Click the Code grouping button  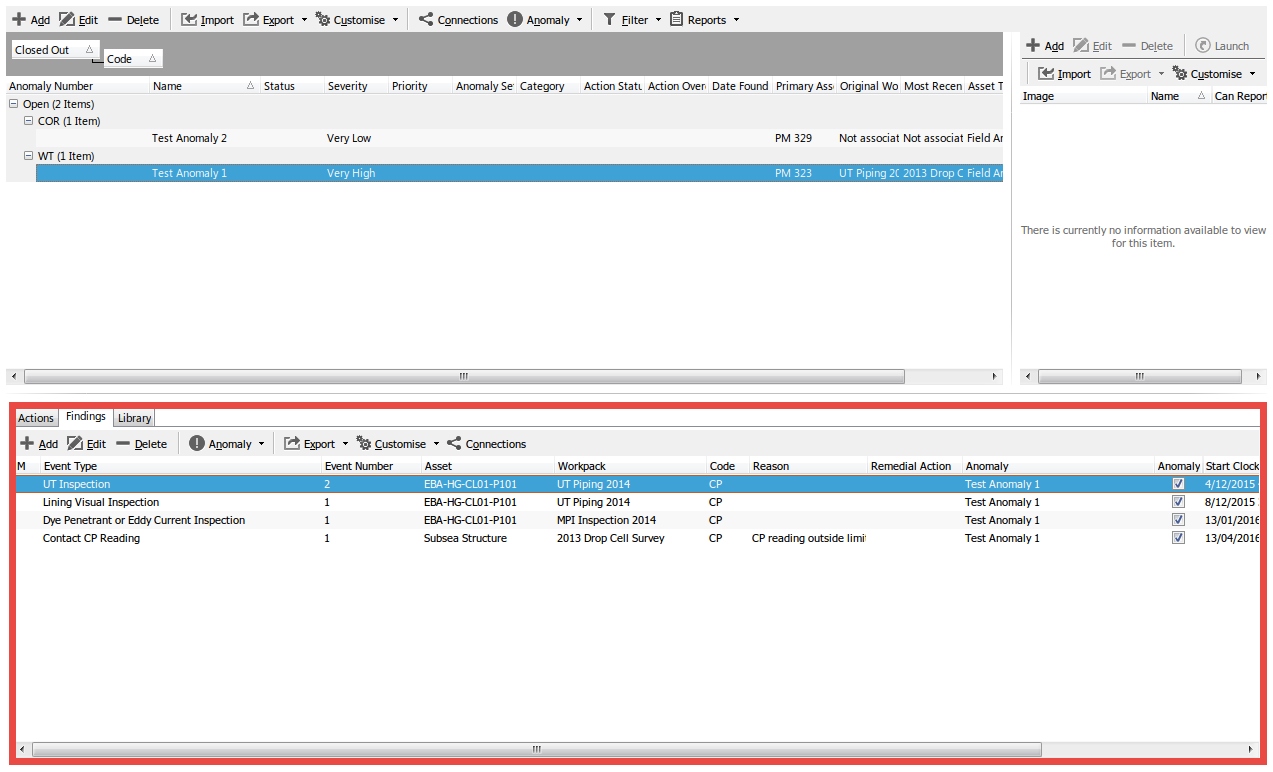click(132, 59)
